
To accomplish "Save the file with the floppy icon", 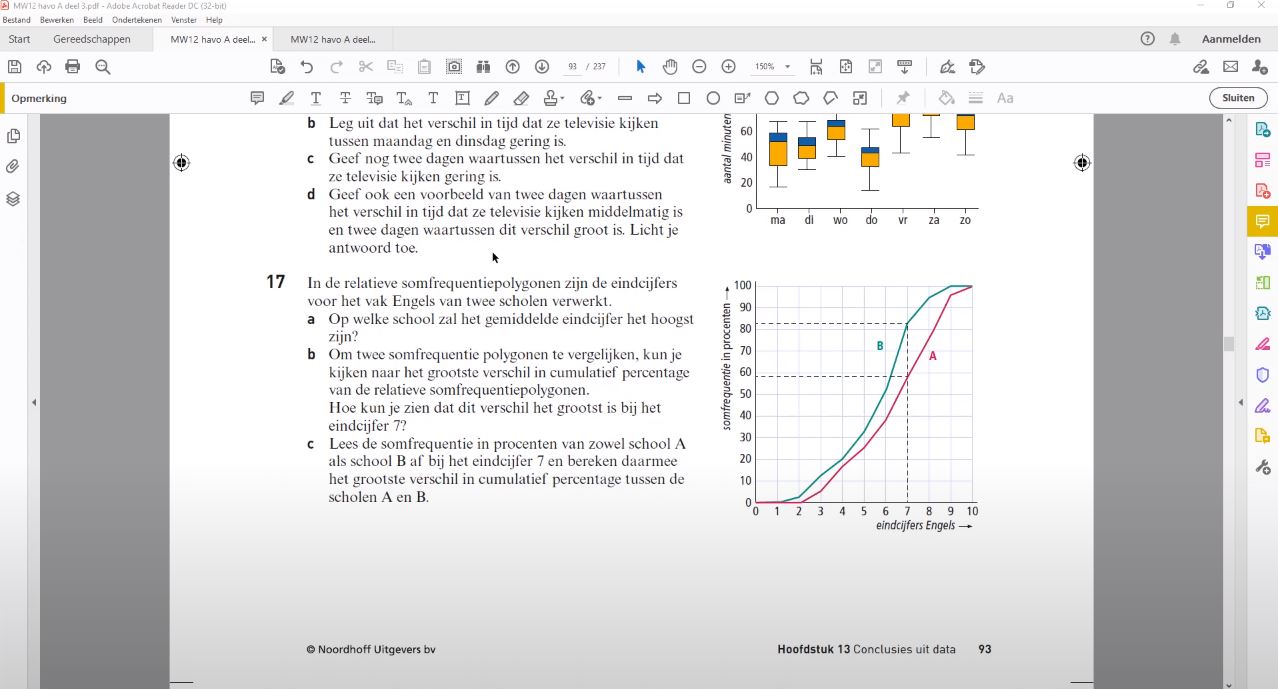I will (x=14, y=66).
